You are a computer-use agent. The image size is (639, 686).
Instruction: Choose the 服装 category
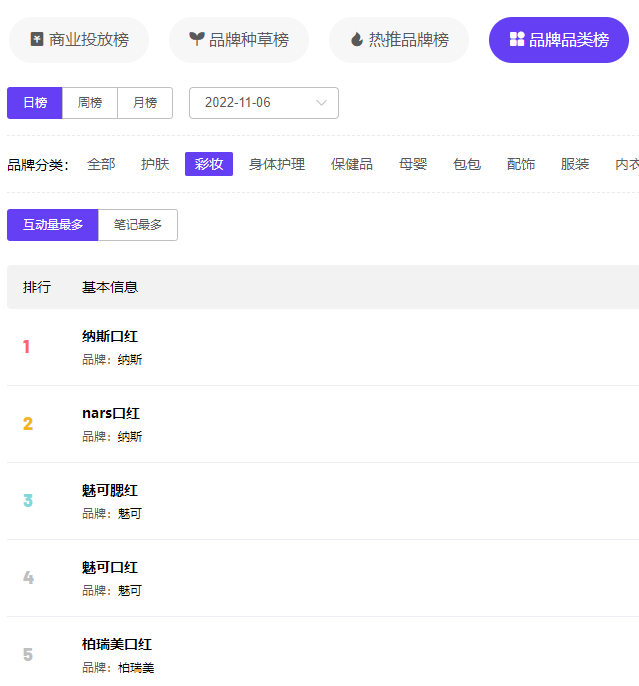pyautogui.click(x=575, y=164)
